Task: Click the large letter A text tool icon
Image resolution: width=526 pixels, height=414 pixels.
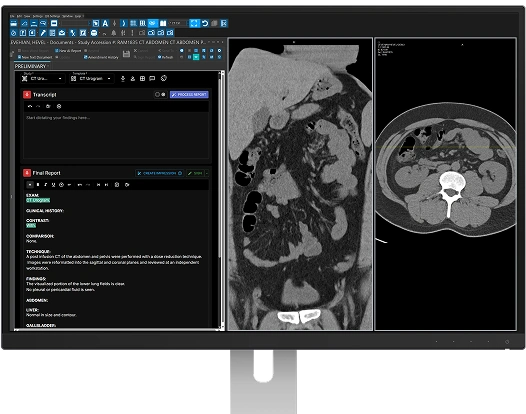Action: tap(105, 23)
